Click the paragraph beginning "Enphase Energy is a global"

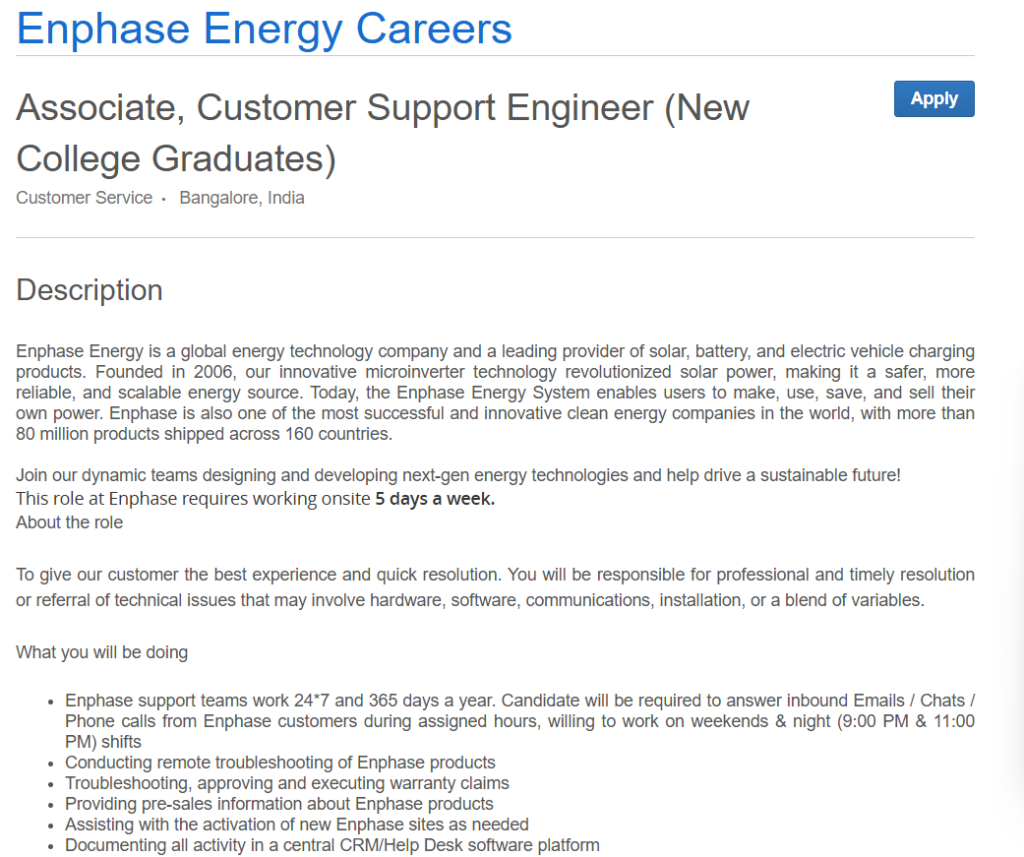pyautogui.click(x=495, y=392)
